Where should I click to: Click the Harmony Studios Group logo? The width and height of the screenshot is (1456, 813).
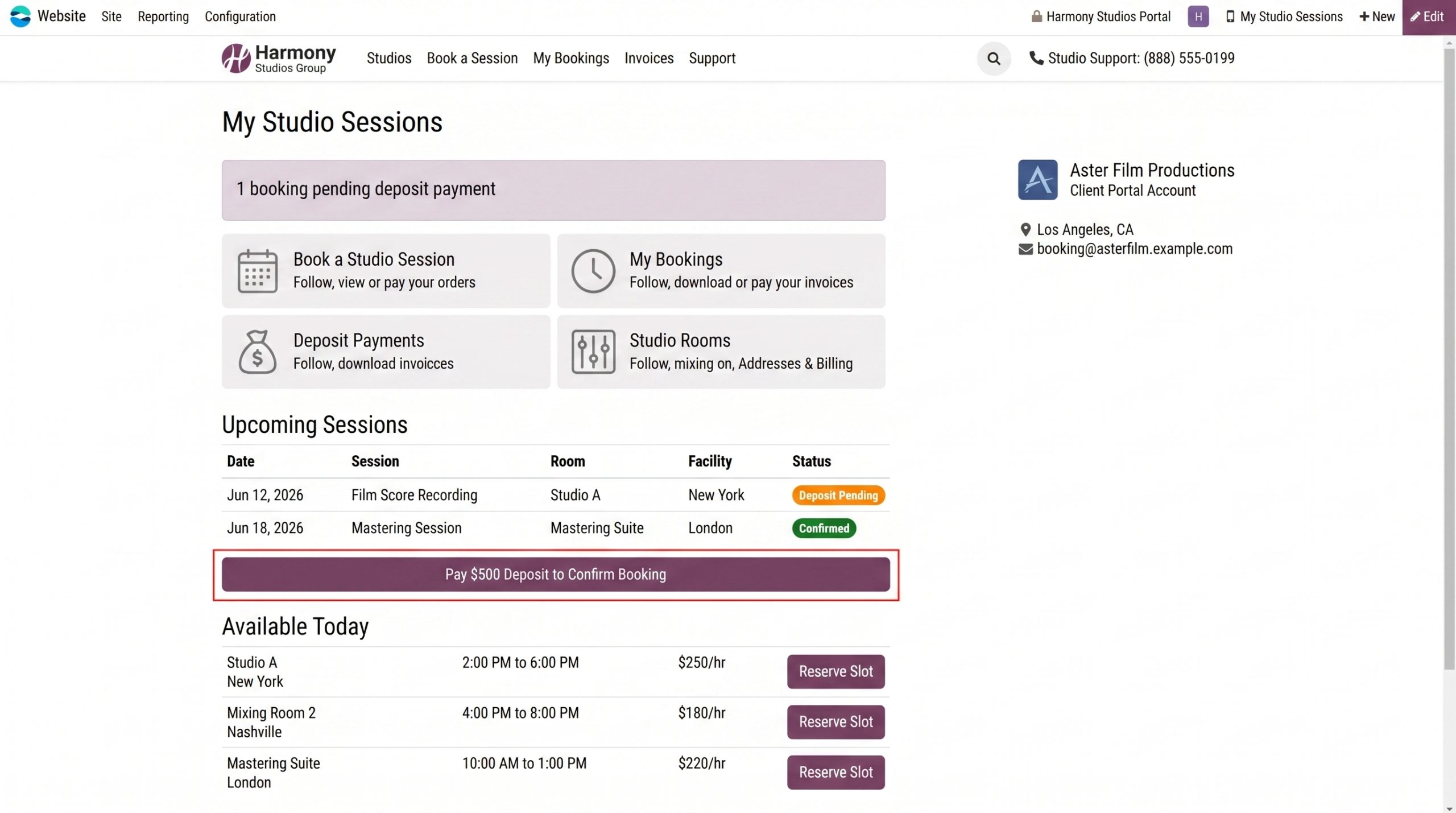[279, 59]
